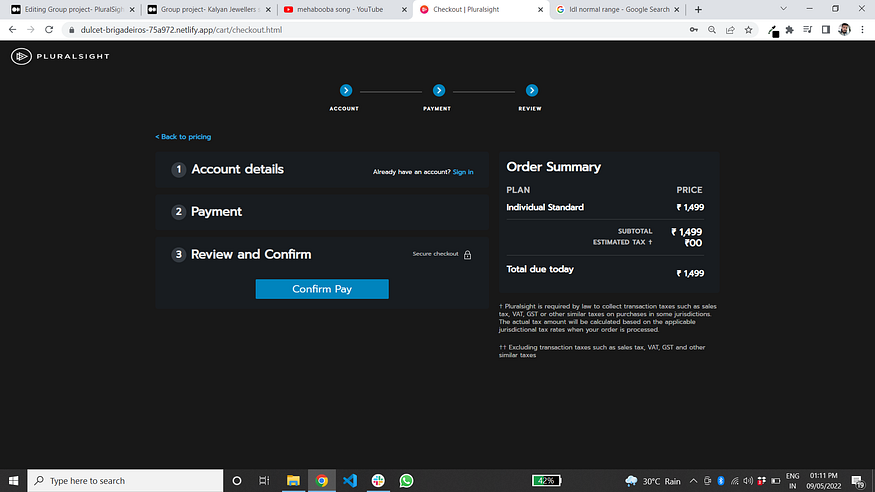Image resolution: width=875 pixels, height=492 pixels.
Task: Select the Review step circle icon
Action: click(532, 90)
